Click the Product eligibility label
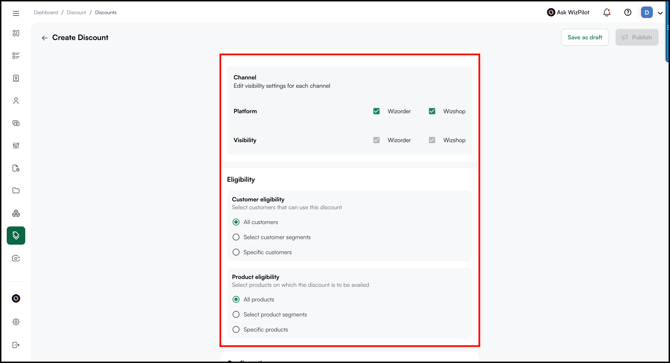This screenshot has height=363, width=670. click(256, 277)
